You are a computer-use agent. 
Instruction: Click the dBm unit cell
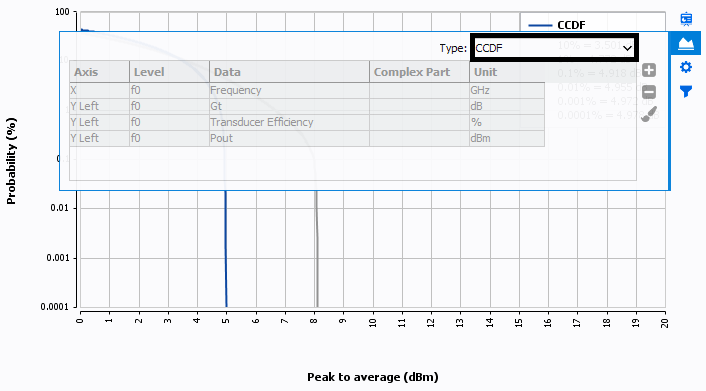point(507,138)
